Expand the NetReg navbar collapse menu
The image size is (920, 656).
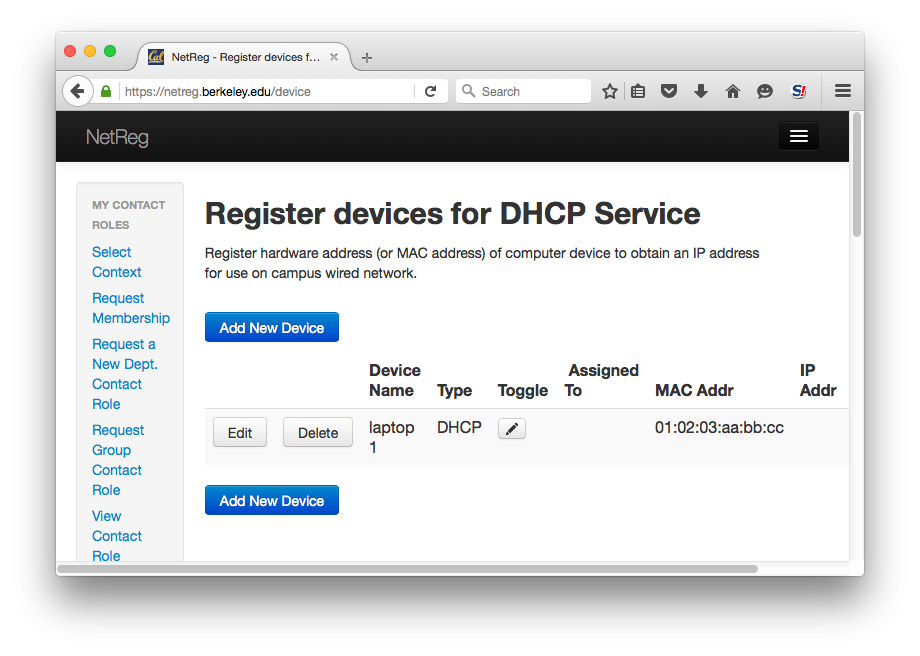tap(799, 136)
